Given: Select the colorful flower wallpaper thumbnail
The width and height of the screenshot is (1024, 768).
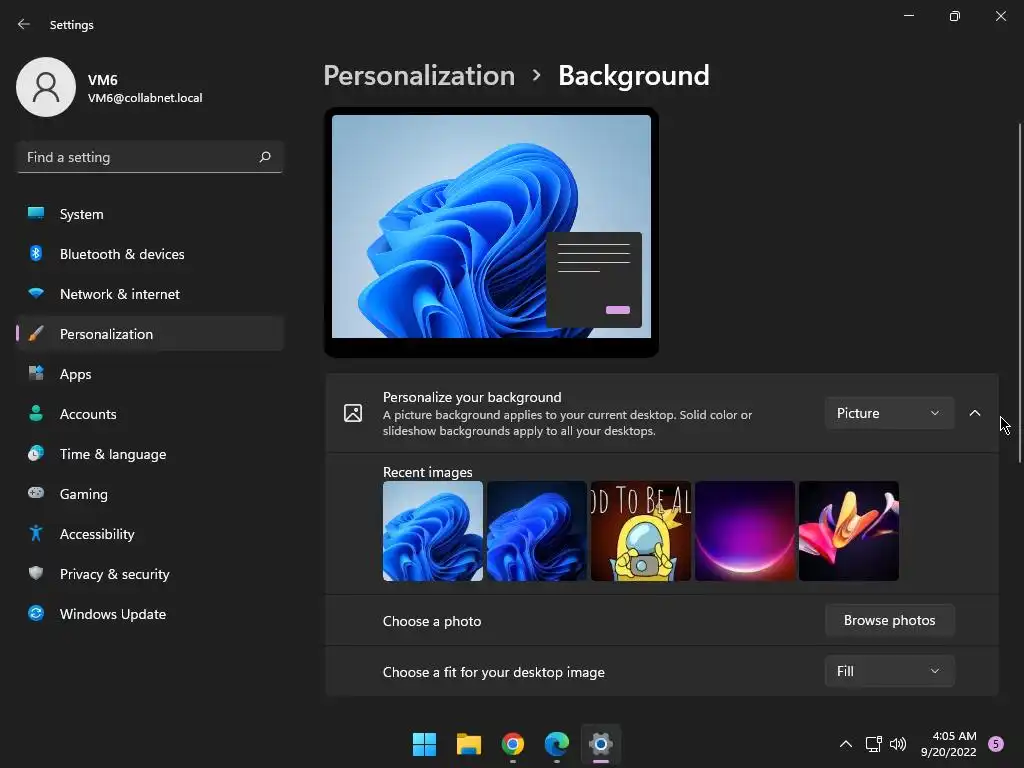Looking at the screenshot, I should [848, 531].
